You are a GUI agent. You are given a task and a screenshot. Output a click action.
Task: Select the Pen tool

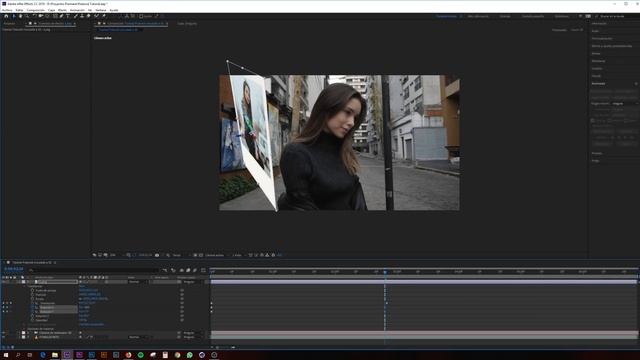[x=61, y=16]
